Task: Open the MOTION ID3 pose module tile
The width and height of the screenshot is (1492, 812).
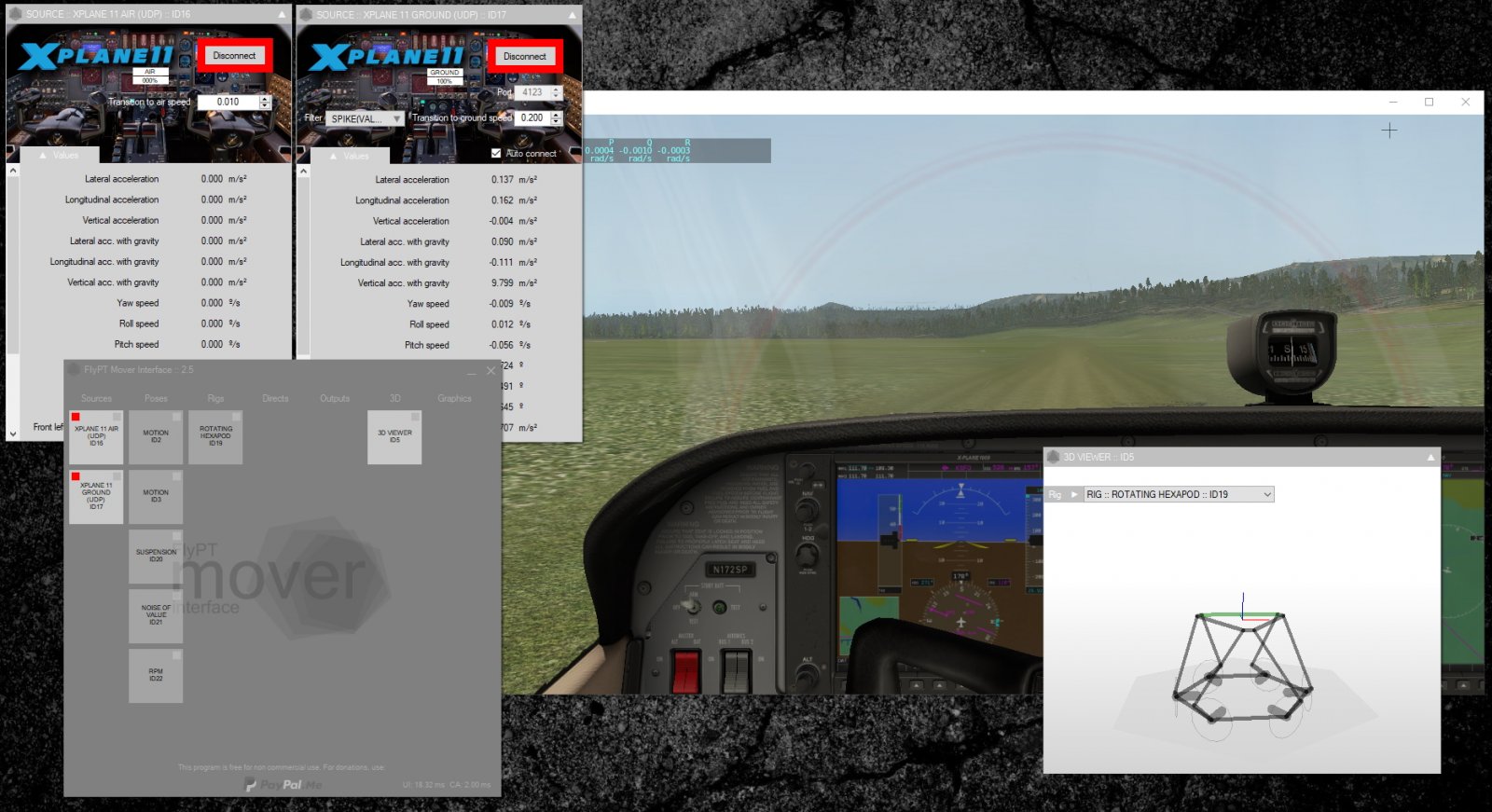Action: point(156,498)
